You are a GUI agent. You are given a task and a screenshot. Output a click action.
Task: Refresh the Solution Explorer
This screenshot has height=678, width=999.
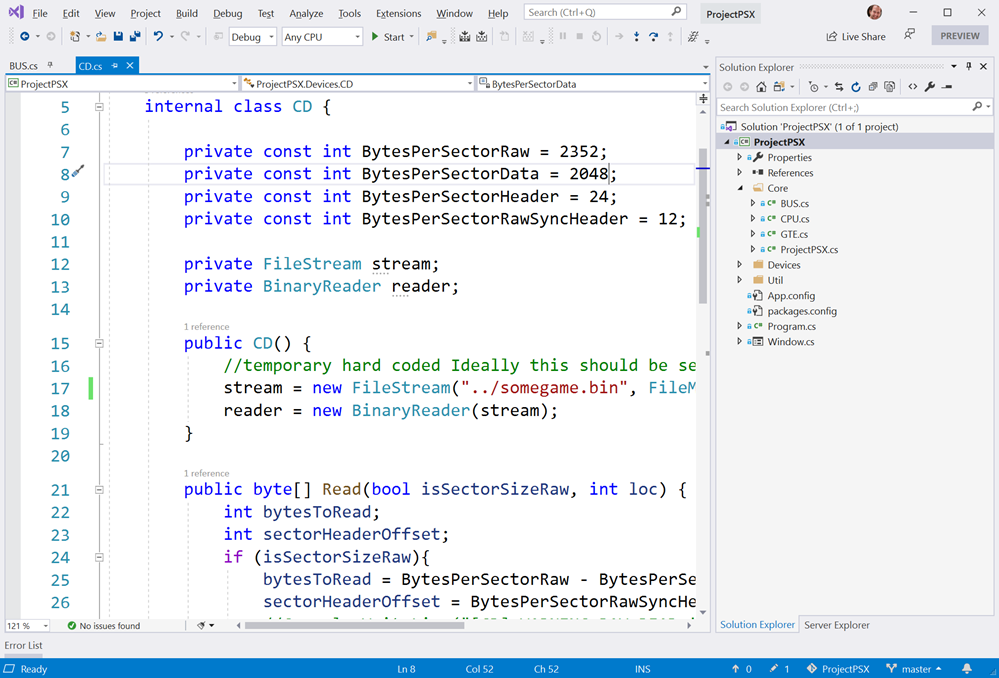coord(856,87)
